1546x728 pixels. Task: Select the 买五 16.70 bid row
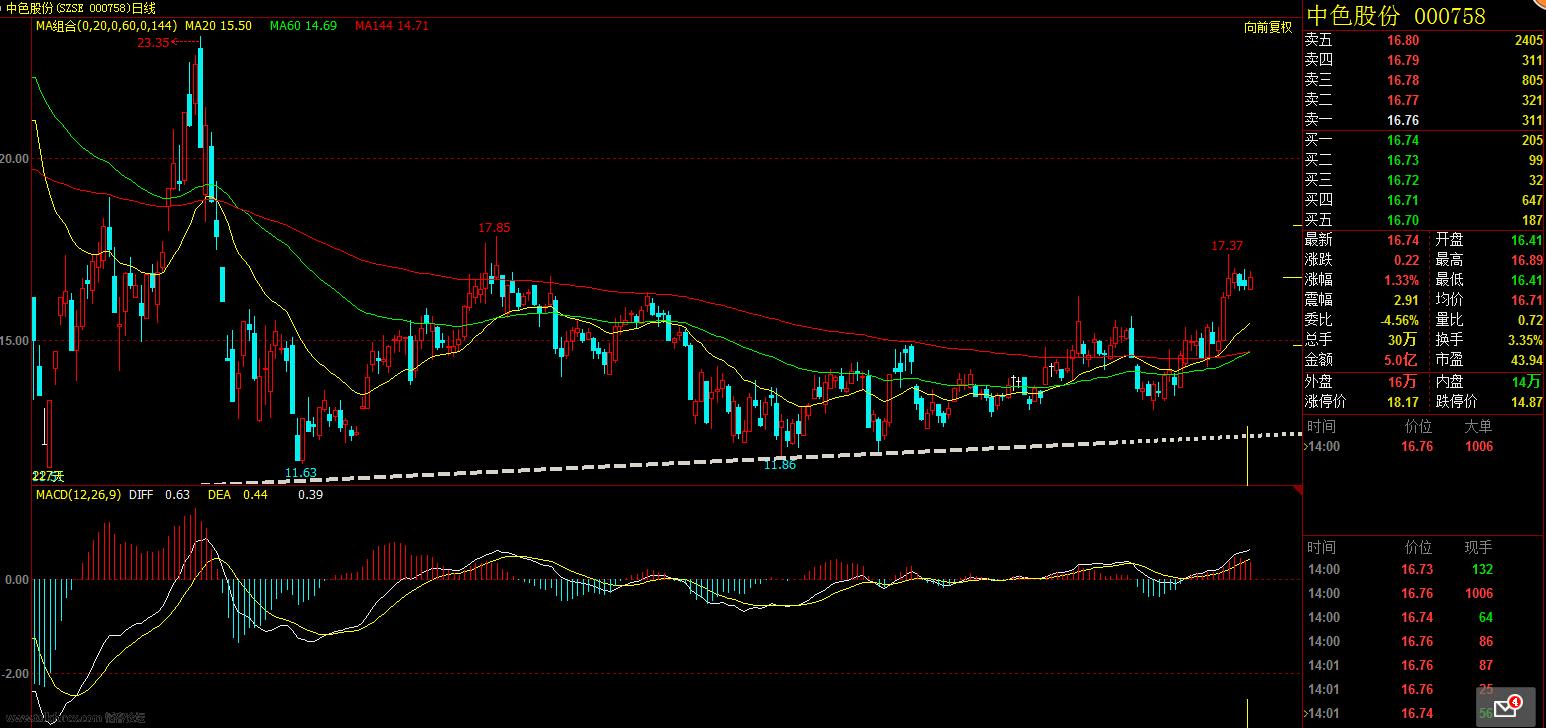click(x=1424, y=220)
